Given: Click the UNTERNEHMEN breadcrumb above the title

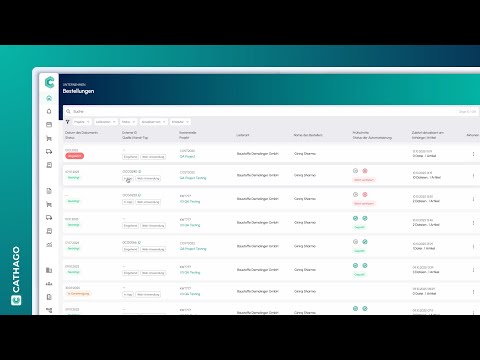Looking at the screenshot, I should pyautogui.click(x=74, y=85).
